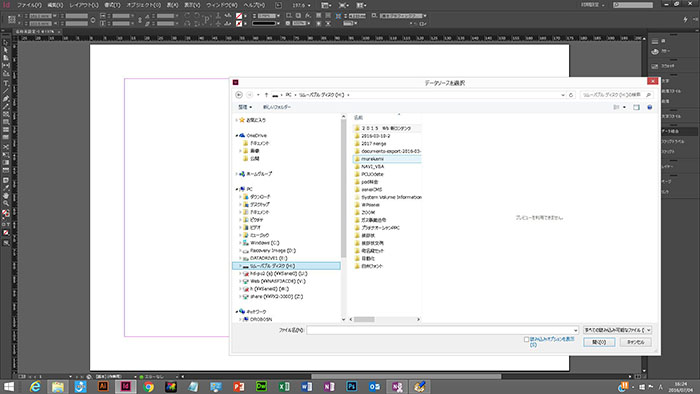Screen dimensions: 700x394
Task: Select the Pen tool
Action: (6, 99)
